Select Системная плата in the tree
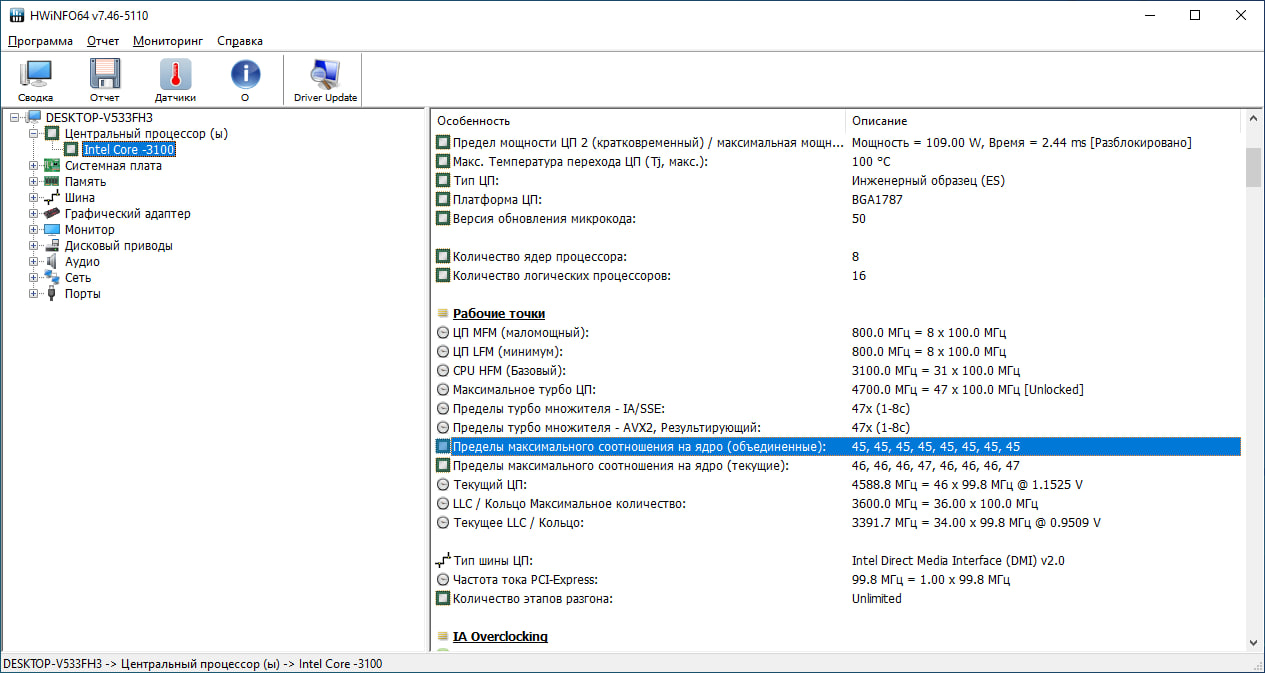Viewport: 1265px width, 673px height. 113,166
